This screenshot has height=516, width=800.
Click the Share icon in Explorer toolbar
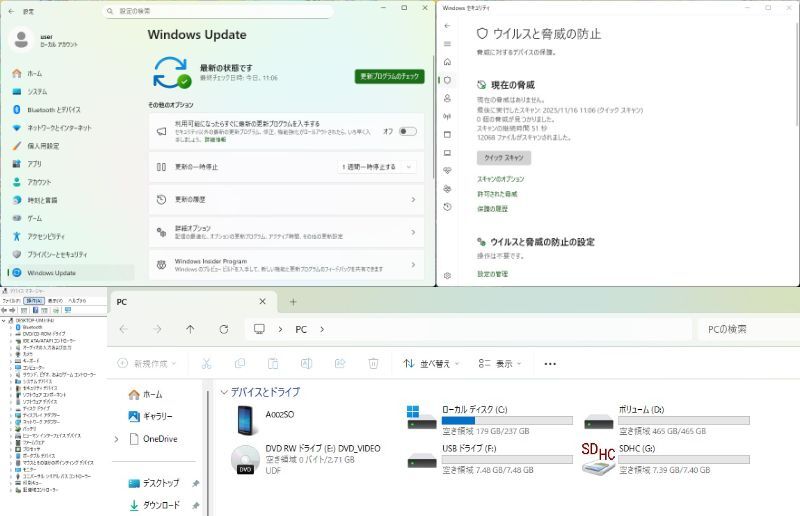pos(340,363)
